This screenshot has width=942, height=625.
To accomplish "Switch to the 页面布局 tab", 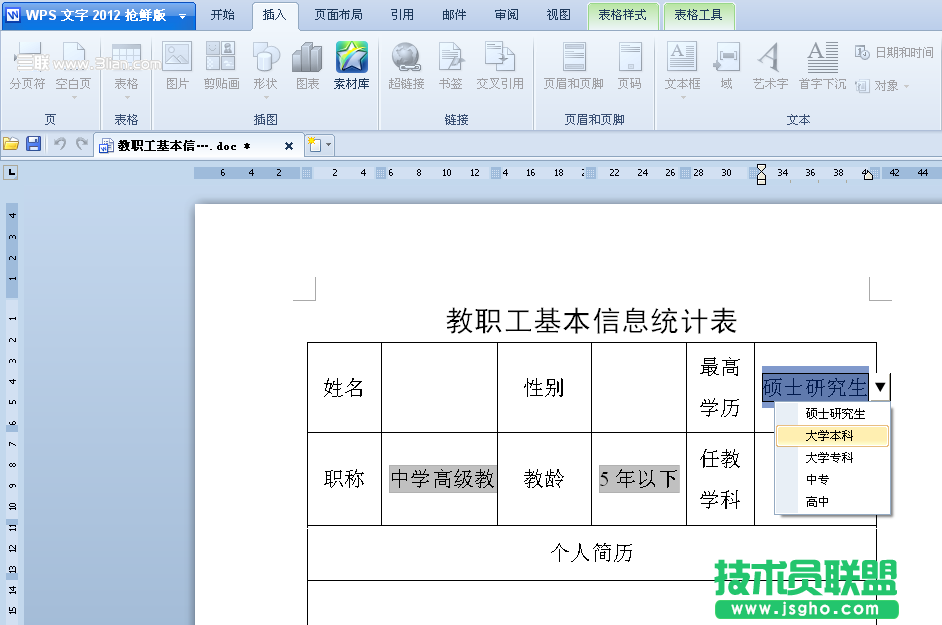I will click(x=338, y=15).
